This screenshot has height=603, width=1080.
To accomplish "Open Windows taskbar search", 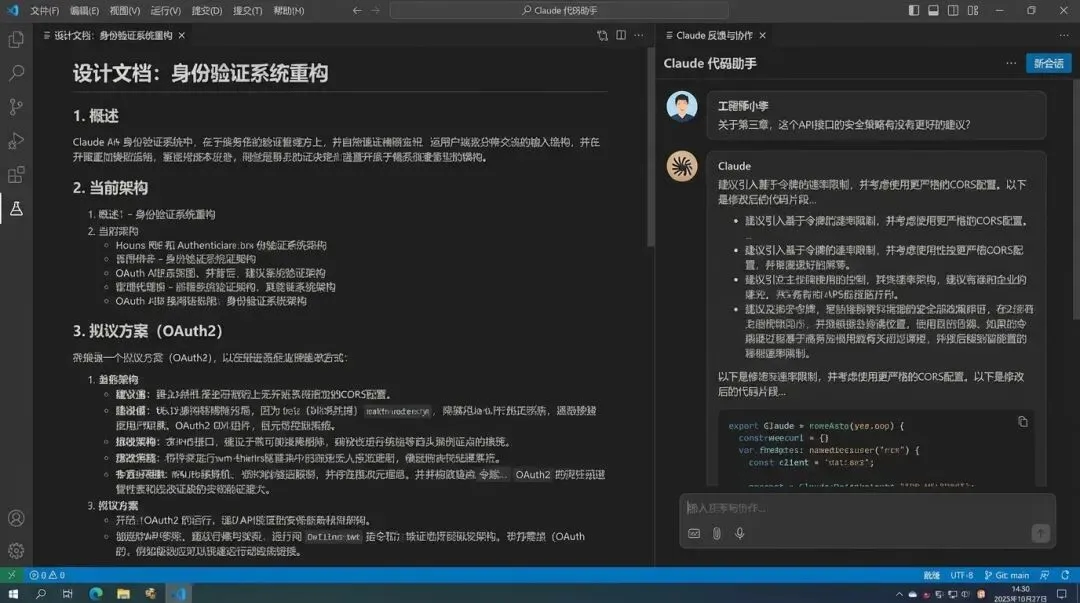I will 41,593.
